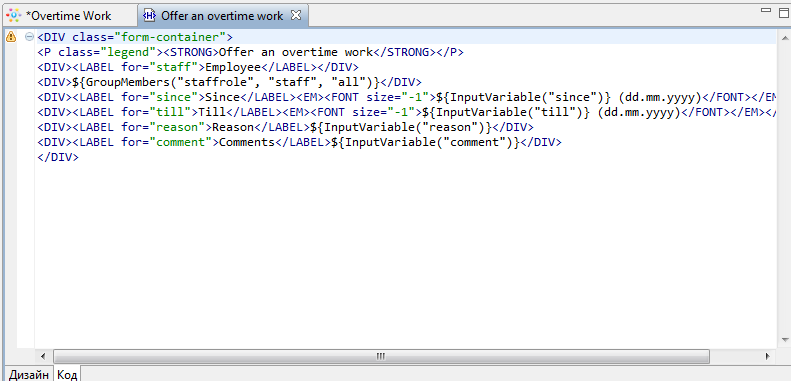This screenshot has width=791, height=381.
Task: Click the process icon on Overtime Work tab
Action: pos(14,16)
